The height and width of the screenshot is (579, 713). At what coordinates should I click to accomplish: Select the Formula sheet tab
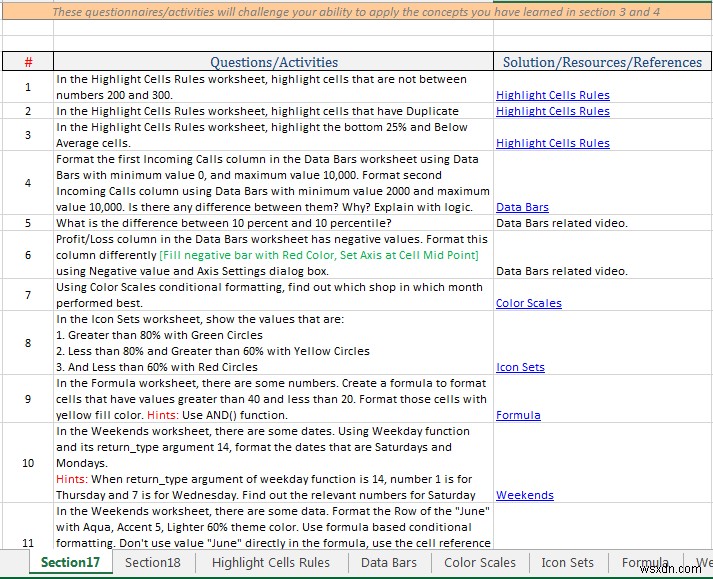645,562
